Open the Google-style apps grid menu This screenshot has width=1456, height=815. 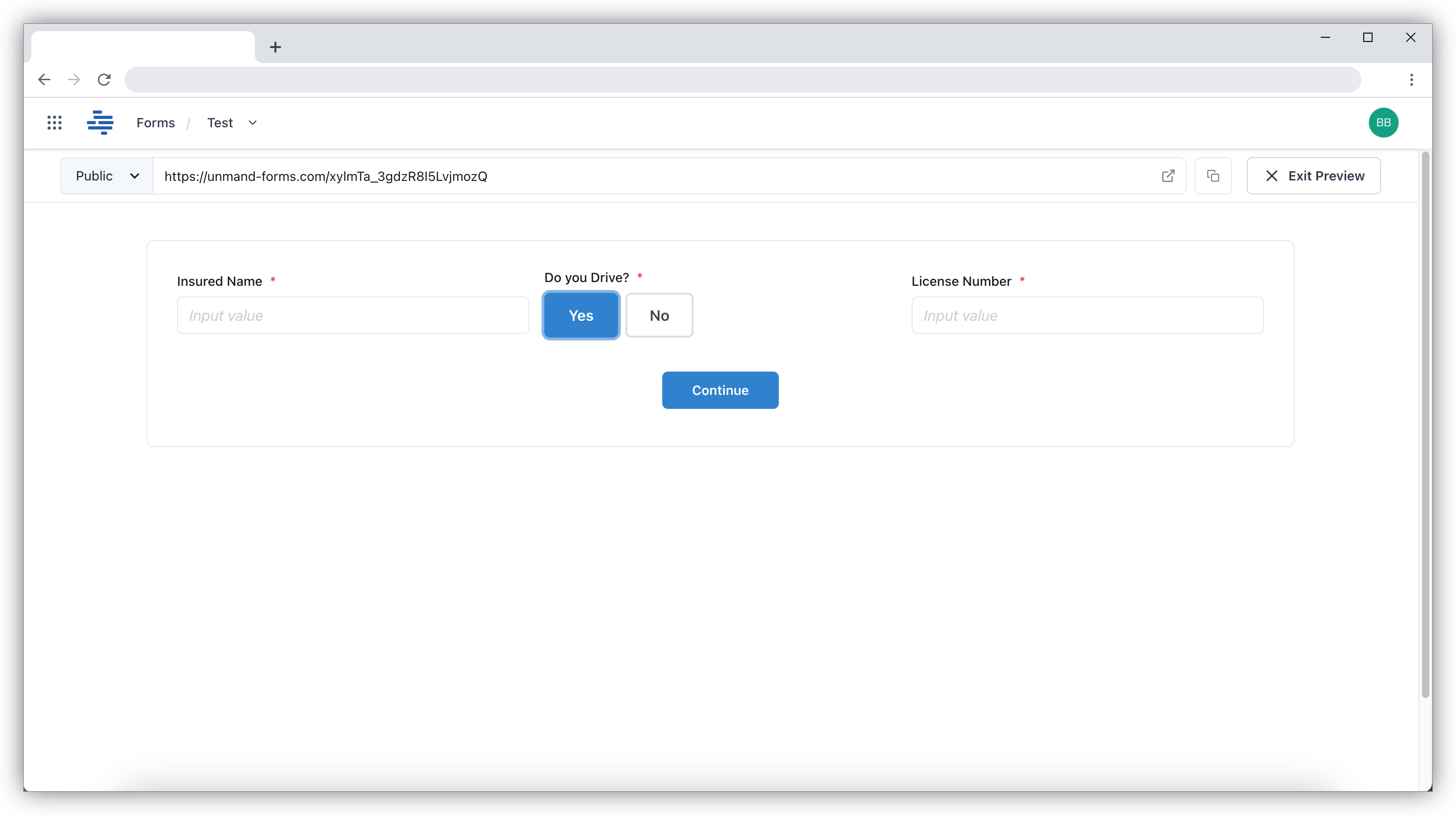coord(54,123)
